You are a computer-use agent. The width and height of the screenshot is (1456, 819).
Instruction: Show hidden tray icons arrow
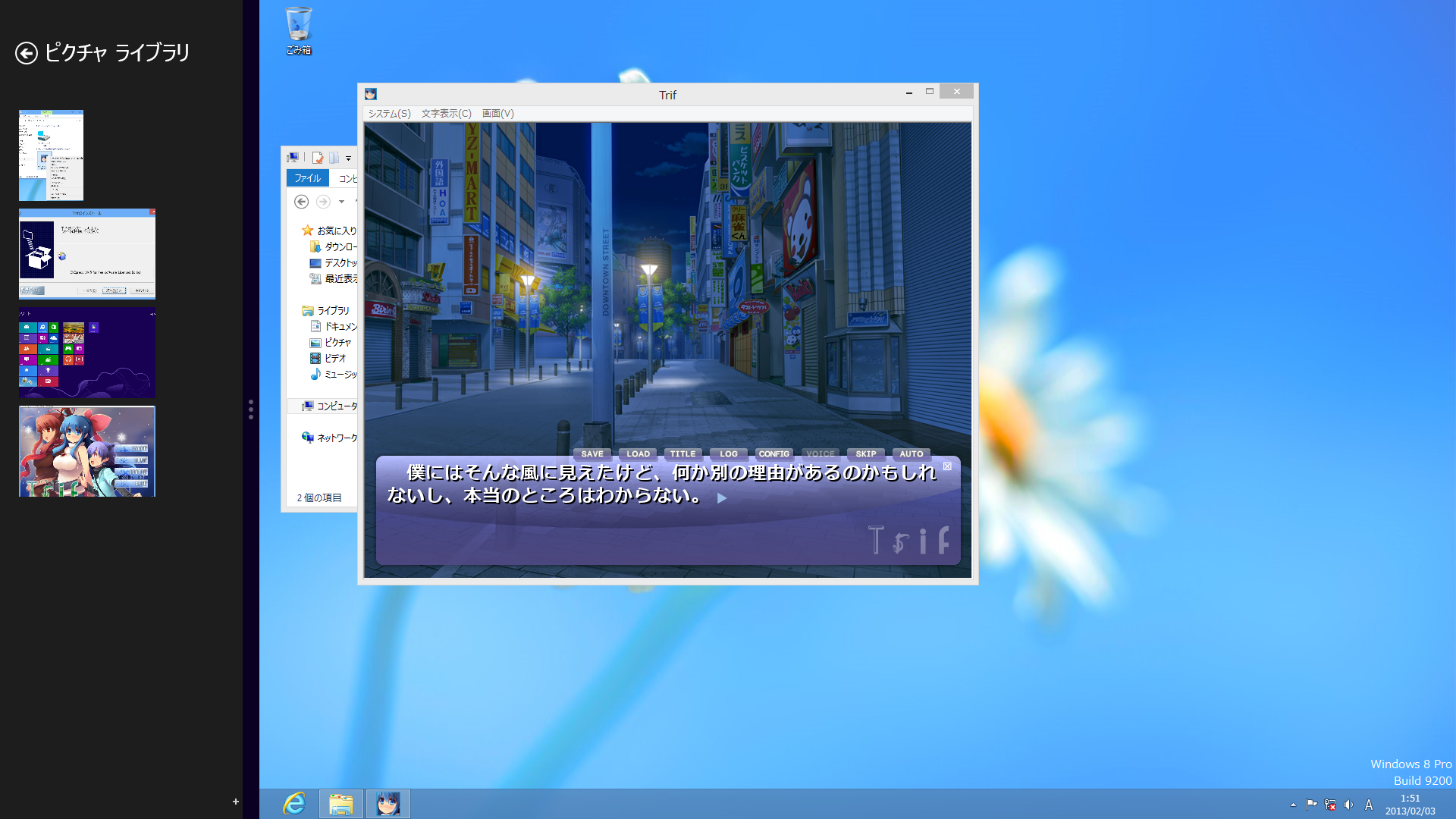tap(1293, 805)
